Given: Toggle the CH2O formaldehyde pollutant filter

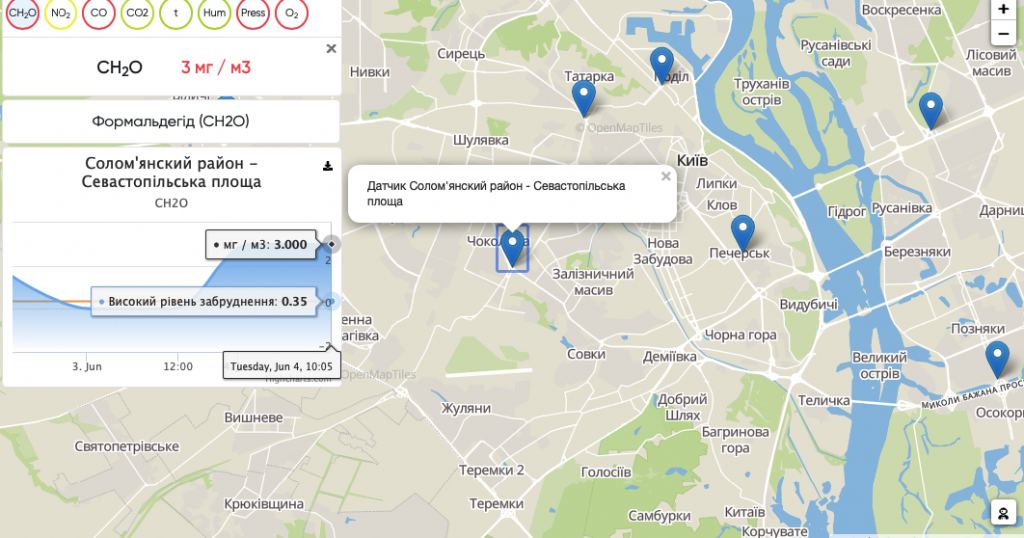Looking at the screenshot, I should coord(22,14).
